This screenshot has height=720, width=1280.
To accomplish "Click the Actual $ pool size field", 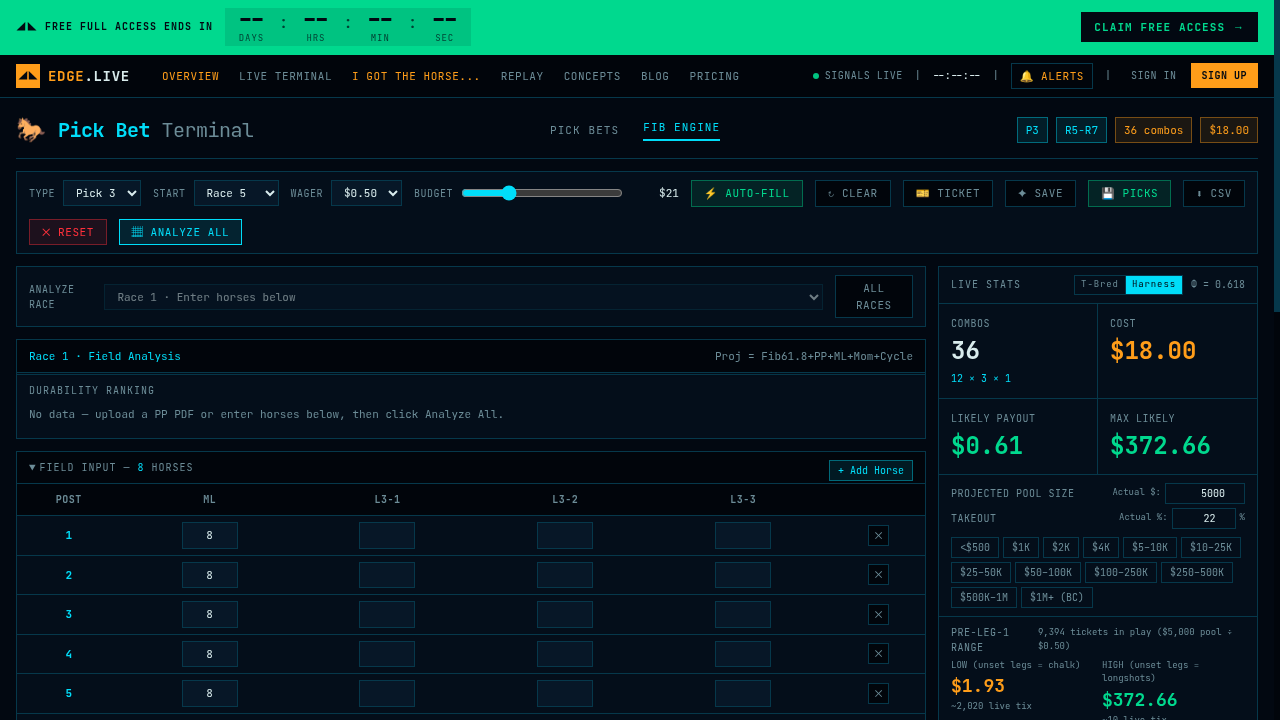I will (1204, 494).
